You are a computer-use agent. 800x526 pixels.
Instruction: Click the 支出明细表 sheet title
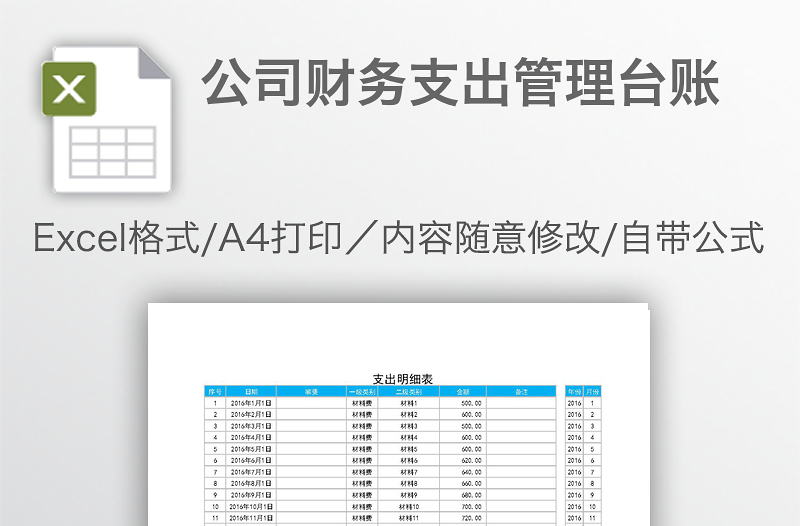point(402,379)
